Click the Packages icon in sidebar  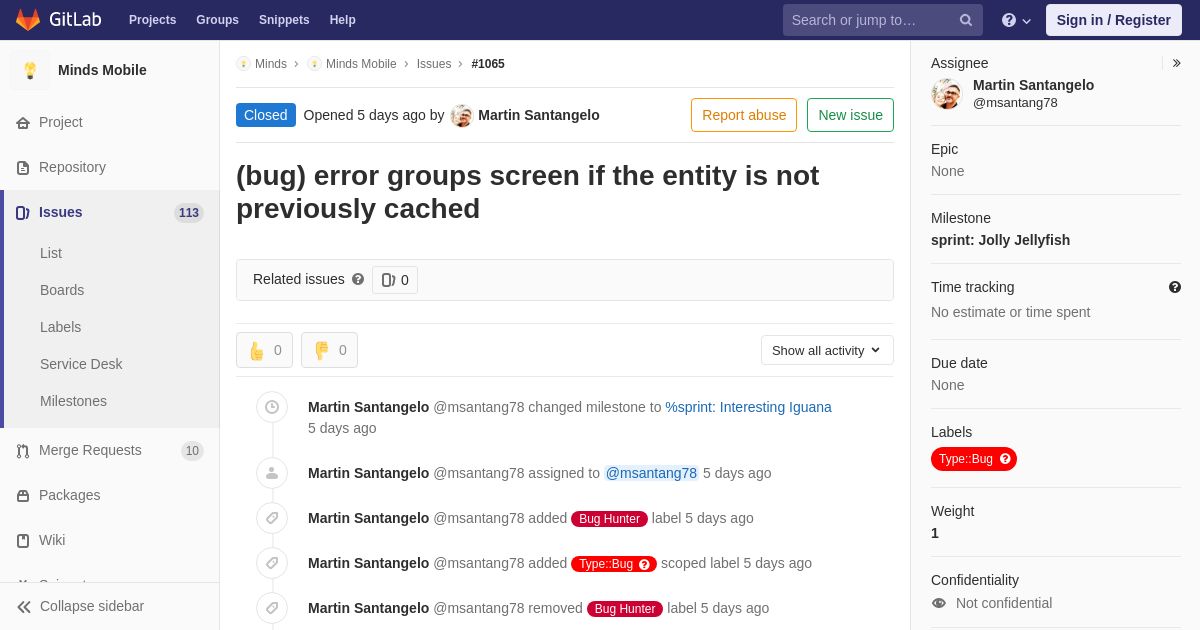pyautogui.click(x=23, y=496)
